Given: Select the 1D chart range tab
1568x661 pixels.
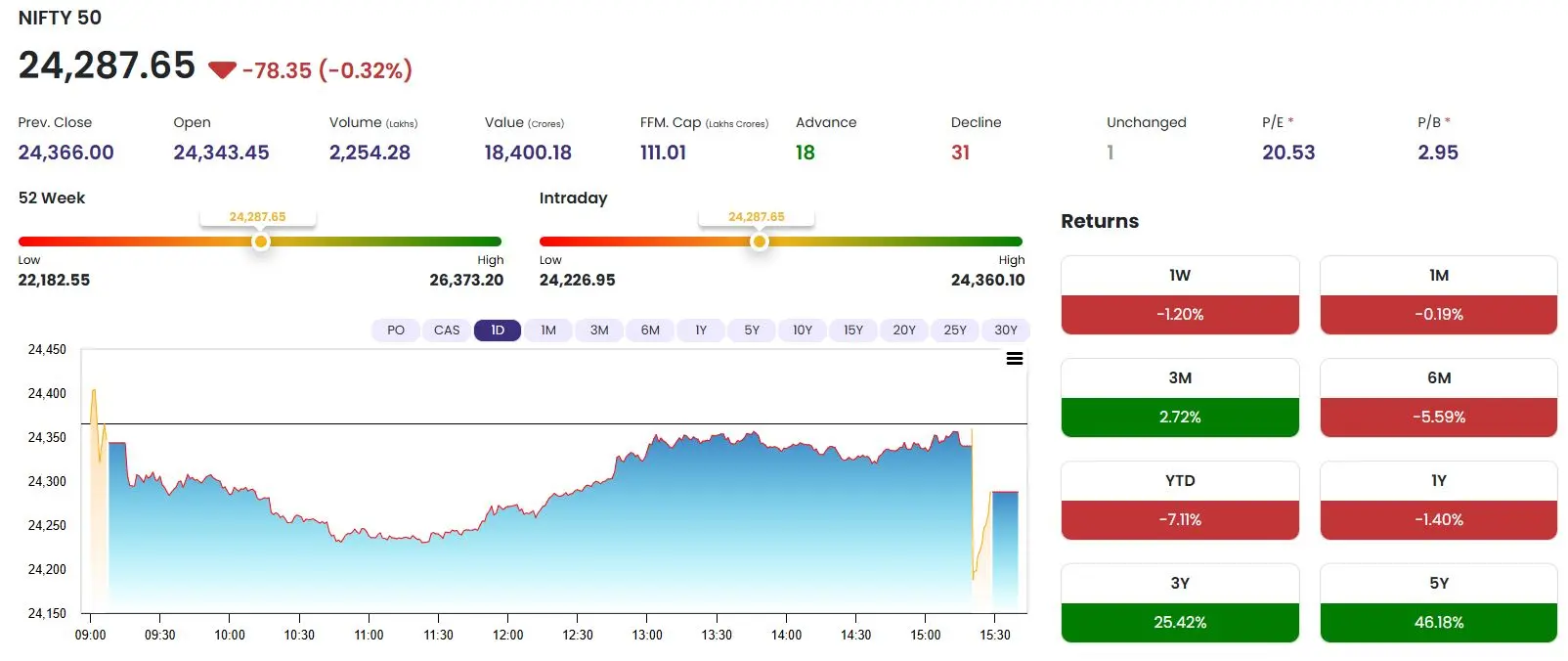Looking at the screenshot, I should [498, 330].
